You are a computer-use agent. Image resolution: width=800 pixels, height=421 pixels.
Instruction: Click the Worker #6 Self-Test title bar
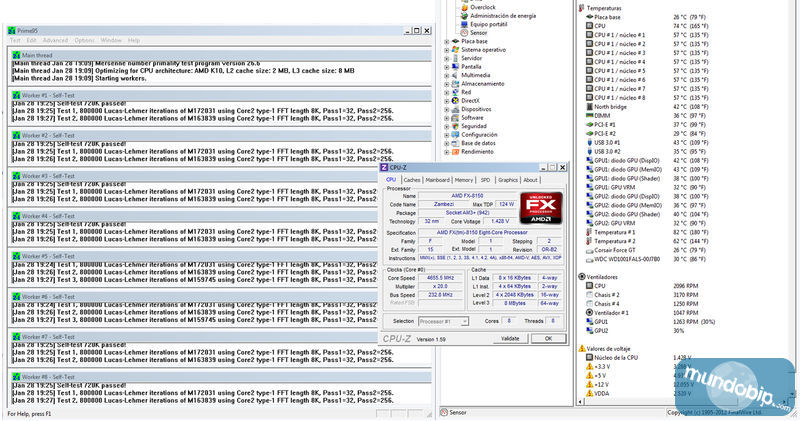[194, 296]
